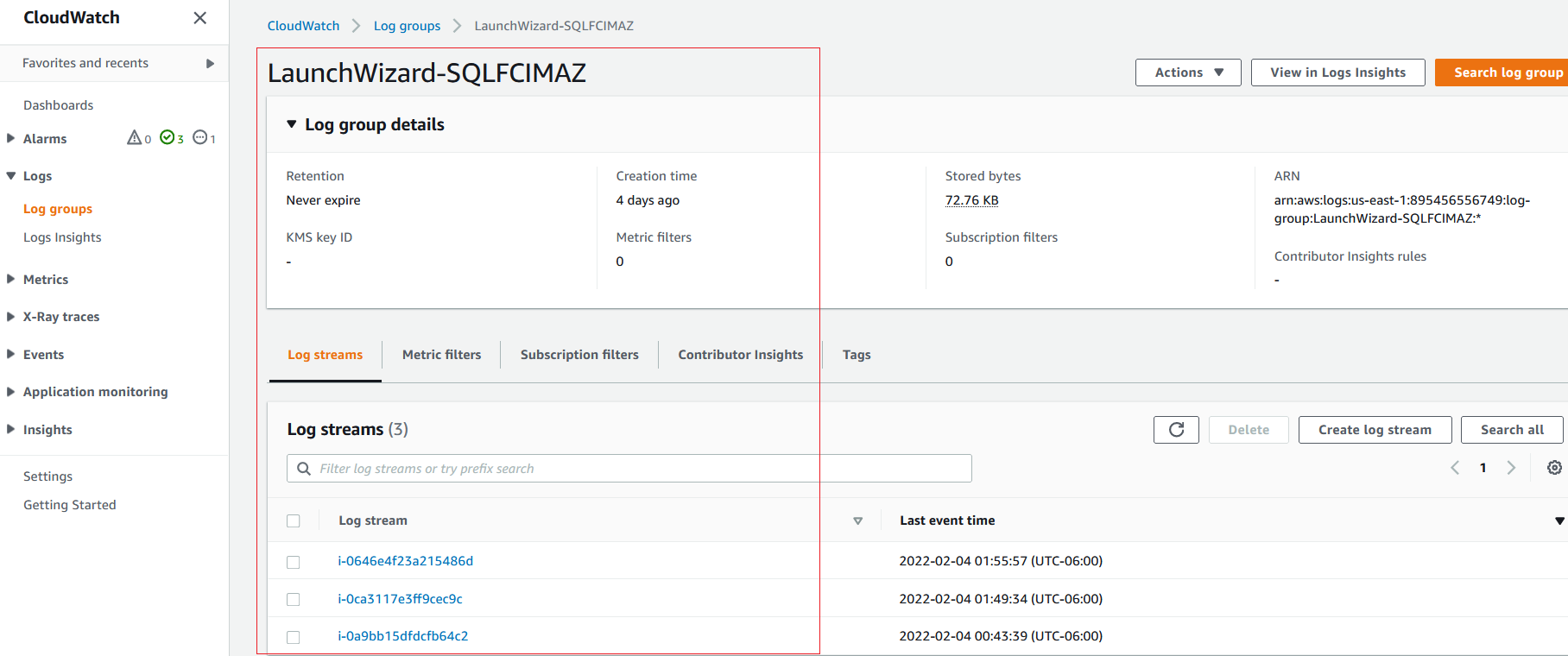The image size is (1568, 656).
Task: Click the 2022-02-04 00:43:39 event time
Action: coord(1001,636)
